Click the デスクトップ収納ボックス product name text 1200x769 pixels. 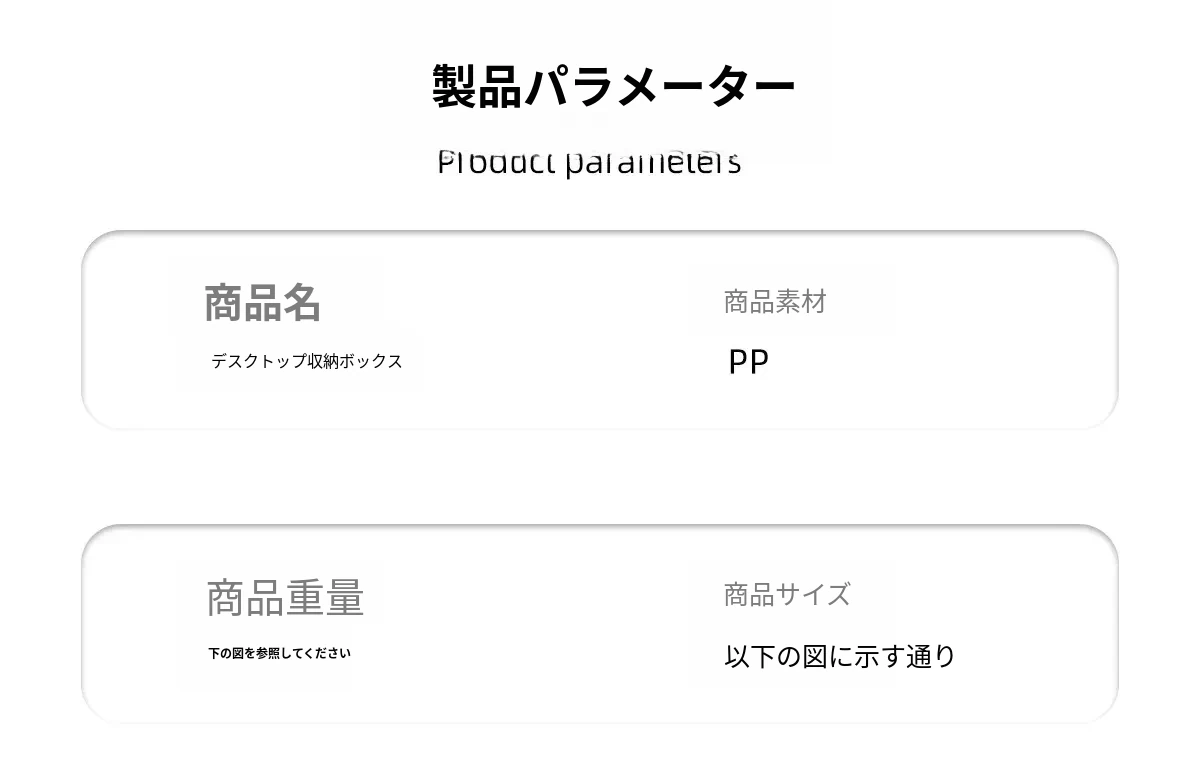point(306,361)
